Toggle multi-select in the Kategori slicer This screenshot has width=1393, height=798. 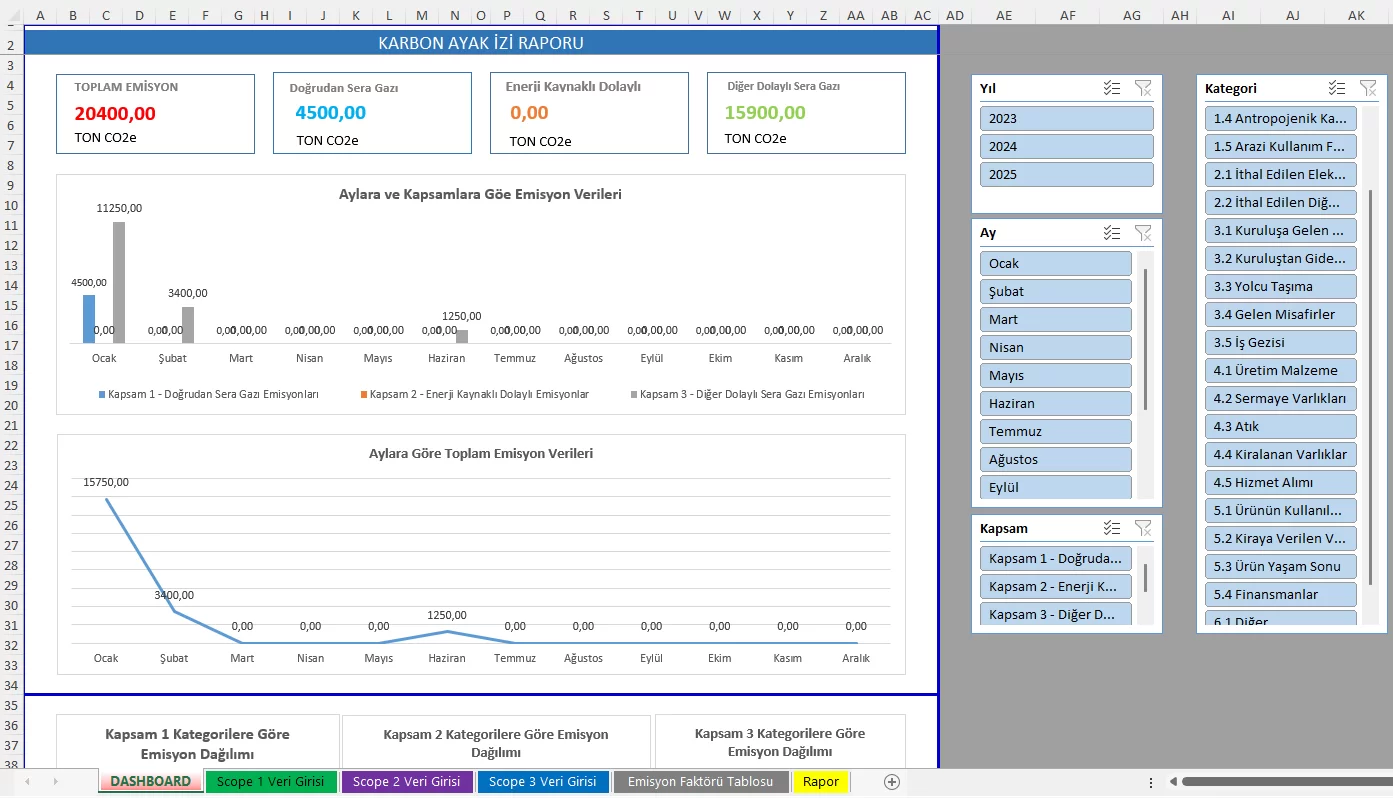(x=1337, y=88)
